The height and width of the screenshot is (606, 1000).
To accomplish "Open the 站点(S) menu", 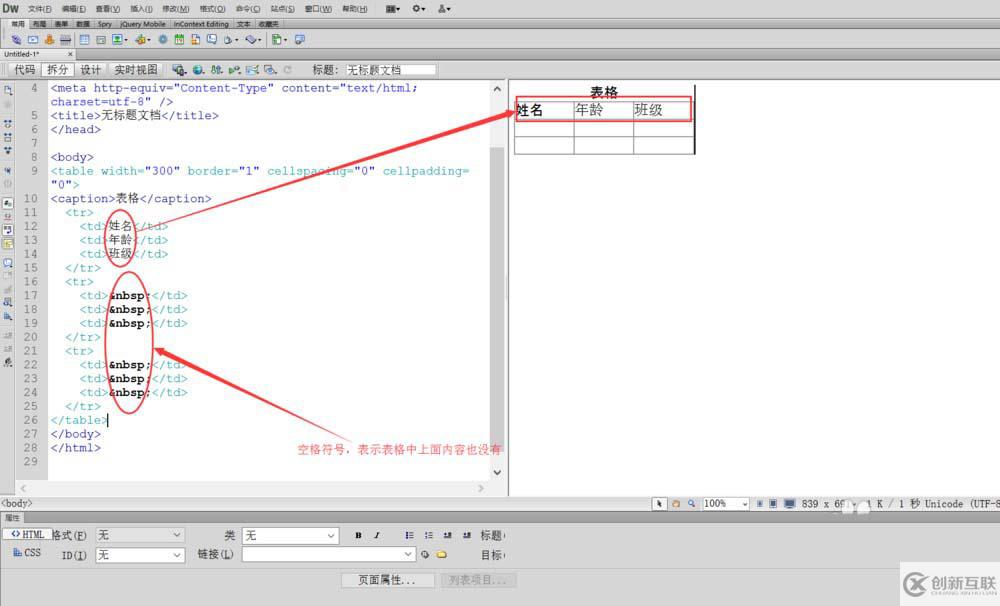I will click(283, 9).
